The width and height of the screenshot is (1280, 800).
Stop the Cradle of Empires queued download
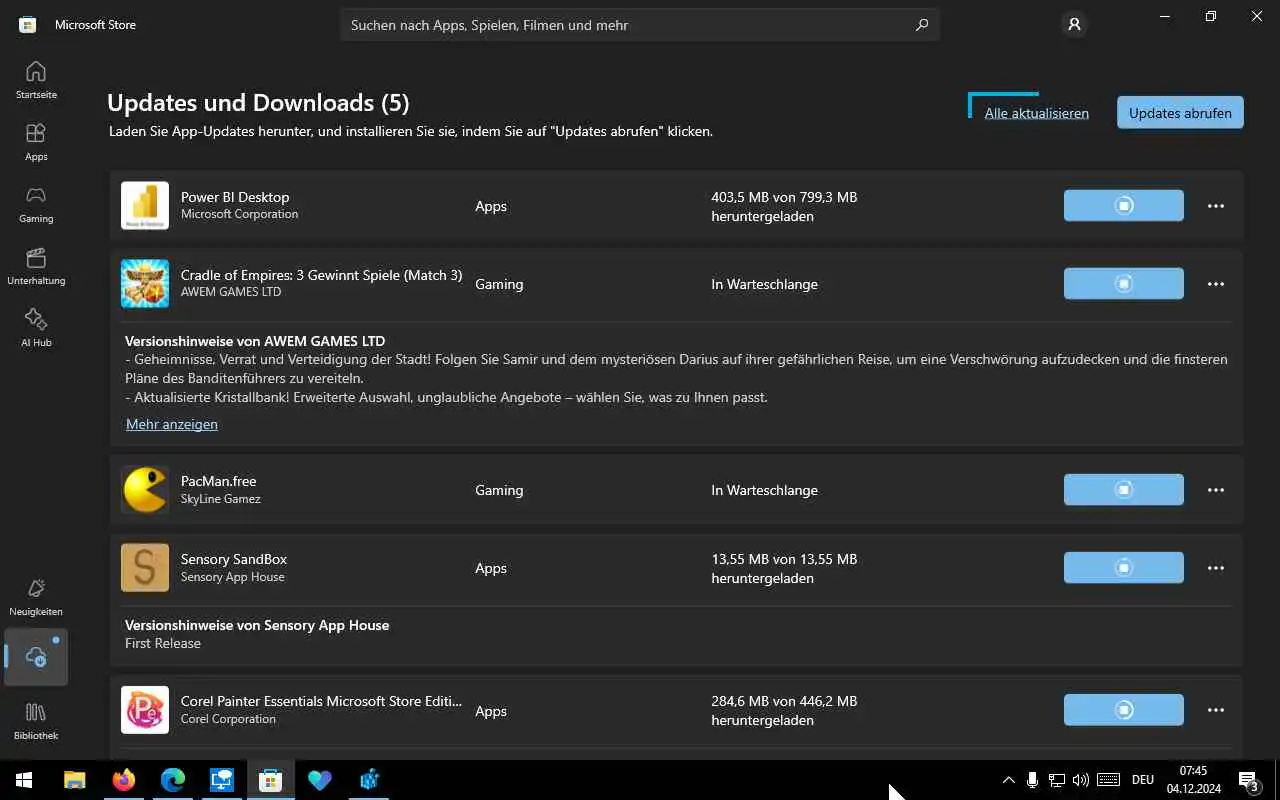tap(1124, 284)
